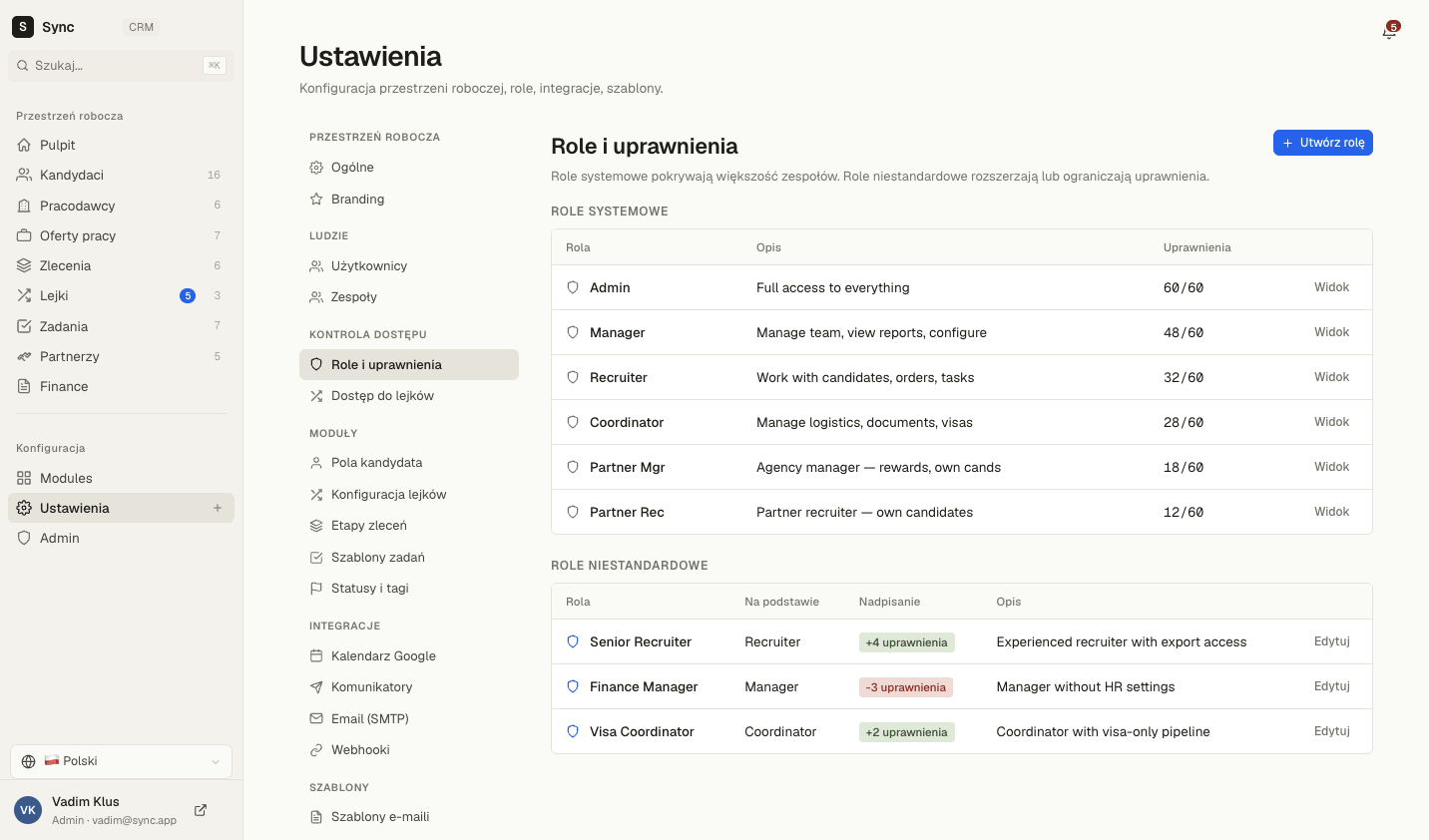This screenshot has height=840, width=1429.
Task: Open Dostęp do lejków settings
Action: (409, 396)
